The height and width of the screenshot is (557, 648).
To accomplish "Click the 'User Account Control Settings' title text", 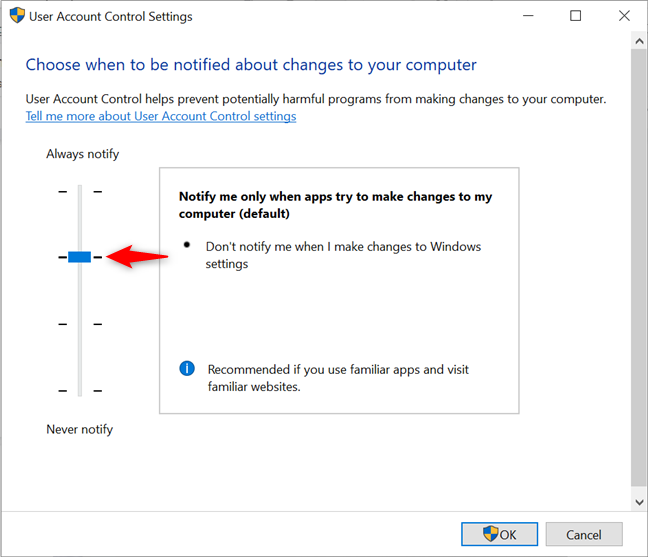I will [x=111, y=17].
